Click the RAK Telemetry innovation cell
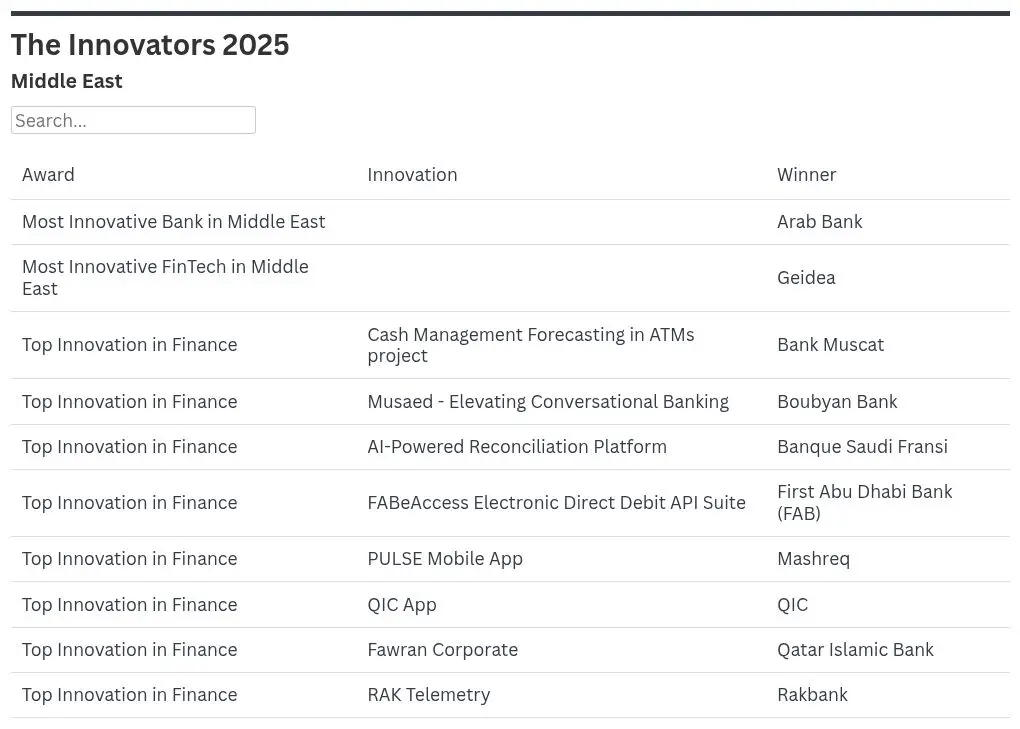 tap(428, 695)
